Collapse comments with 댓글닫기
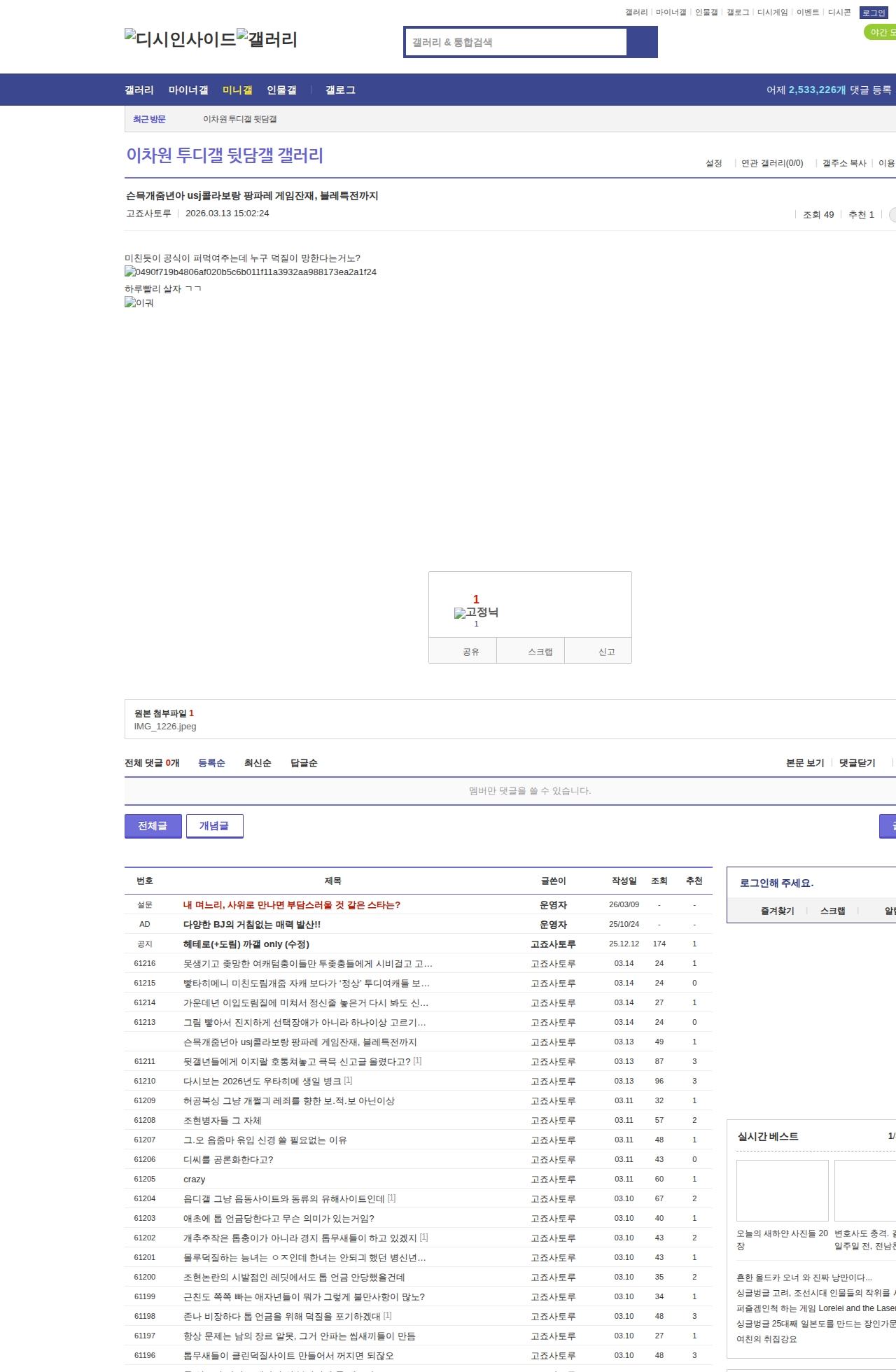896x1372 pixels. [x=857, y=763]
